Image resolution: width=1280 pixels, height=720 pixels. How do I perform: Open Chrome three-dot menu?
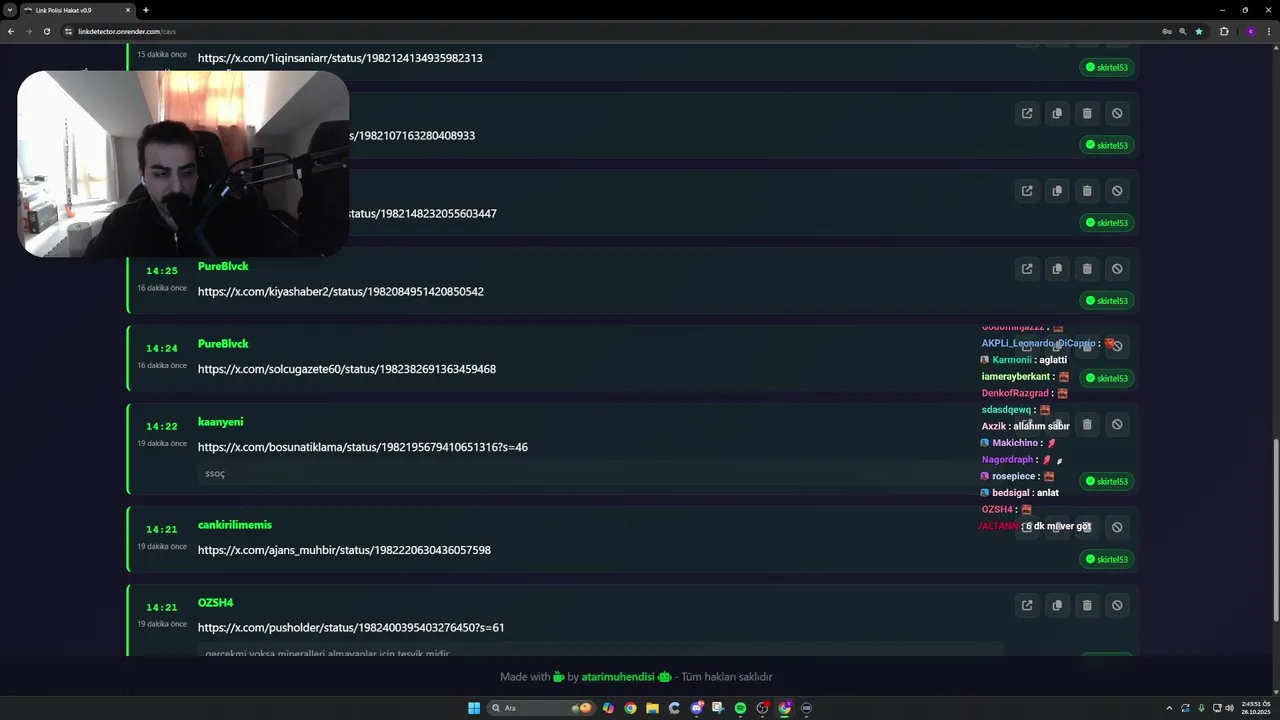[x=1269, y=31]
